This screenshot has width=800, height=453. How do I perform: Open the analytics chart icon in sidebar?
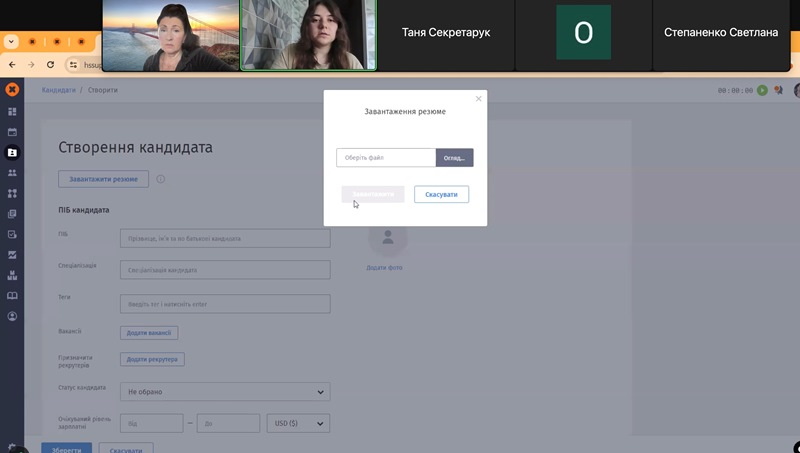tap(12, 255)
